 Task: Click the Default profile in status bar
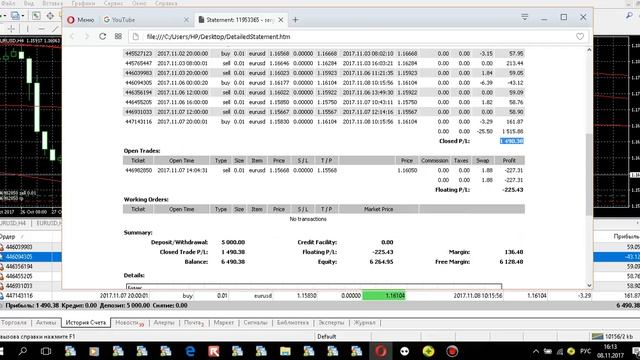(327, 337)
